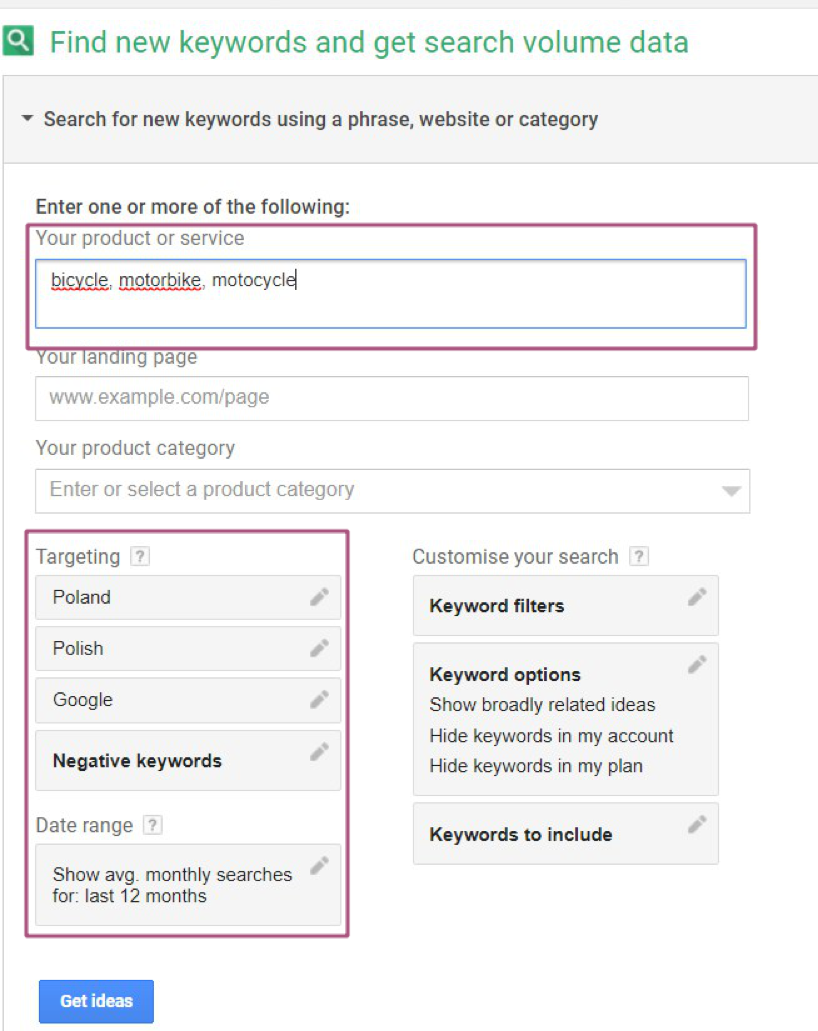This screenshot has height=1031, width=818.
Task: Click the pencil icon in the Google row
Action: [x=319, y=699]
